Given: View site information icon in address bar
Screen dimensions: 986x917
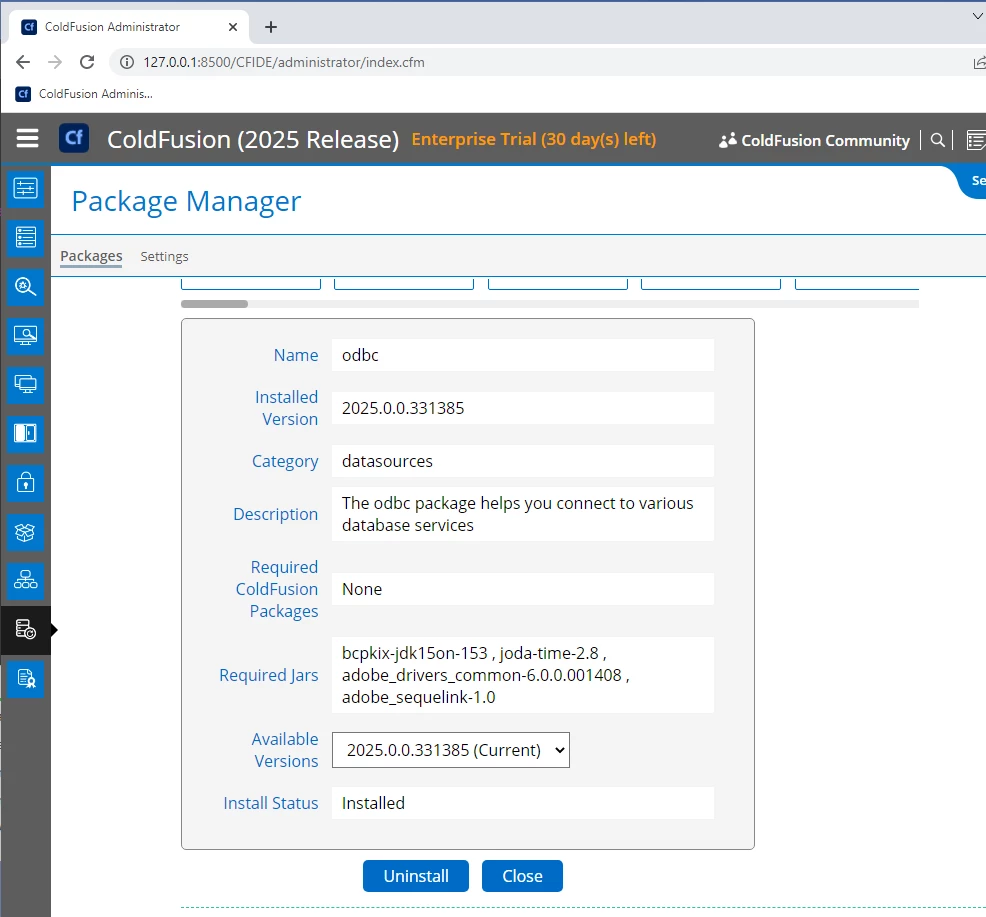Looking at the screenshot, I should (127, 62).
